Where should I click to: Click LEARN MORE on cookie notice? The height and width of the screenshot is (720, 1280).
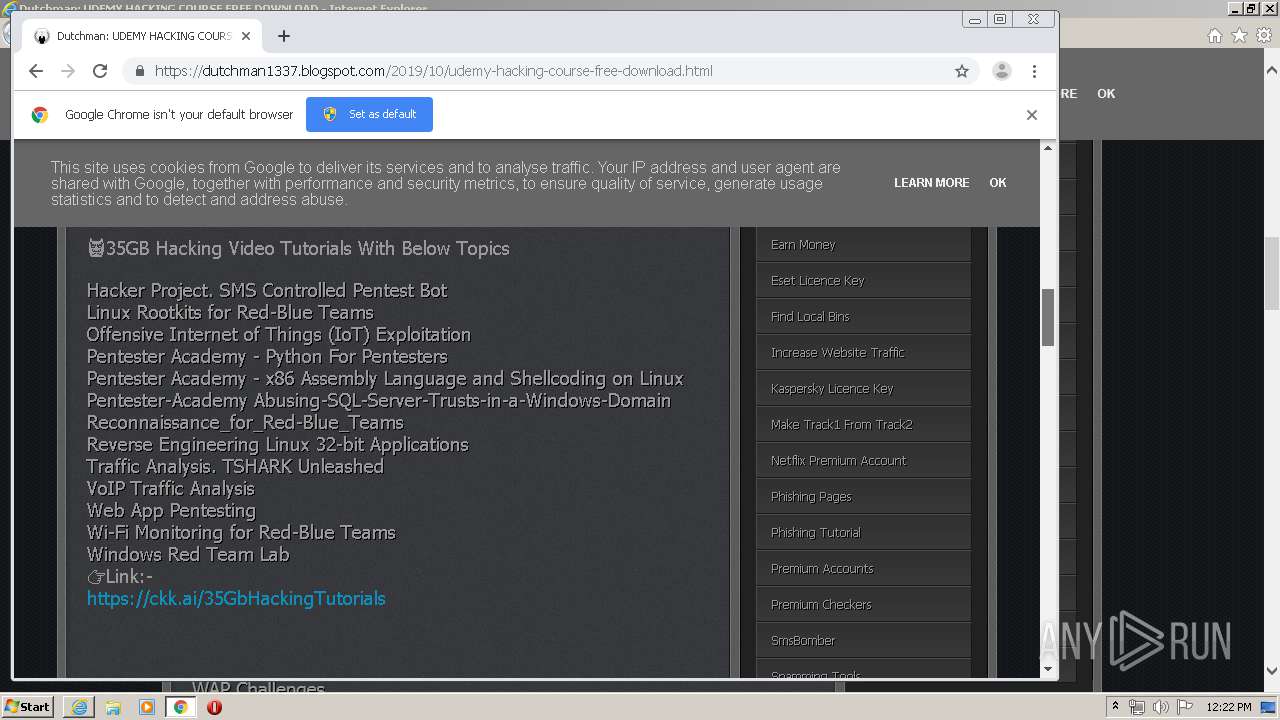click(x=932, y=183)
